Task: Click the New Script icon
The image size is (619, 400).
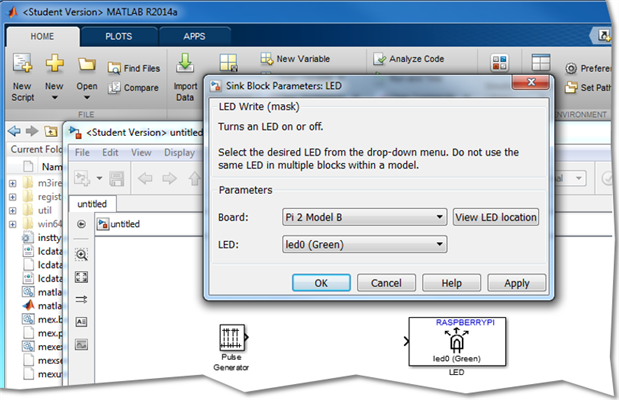Action: pos(22,64)
